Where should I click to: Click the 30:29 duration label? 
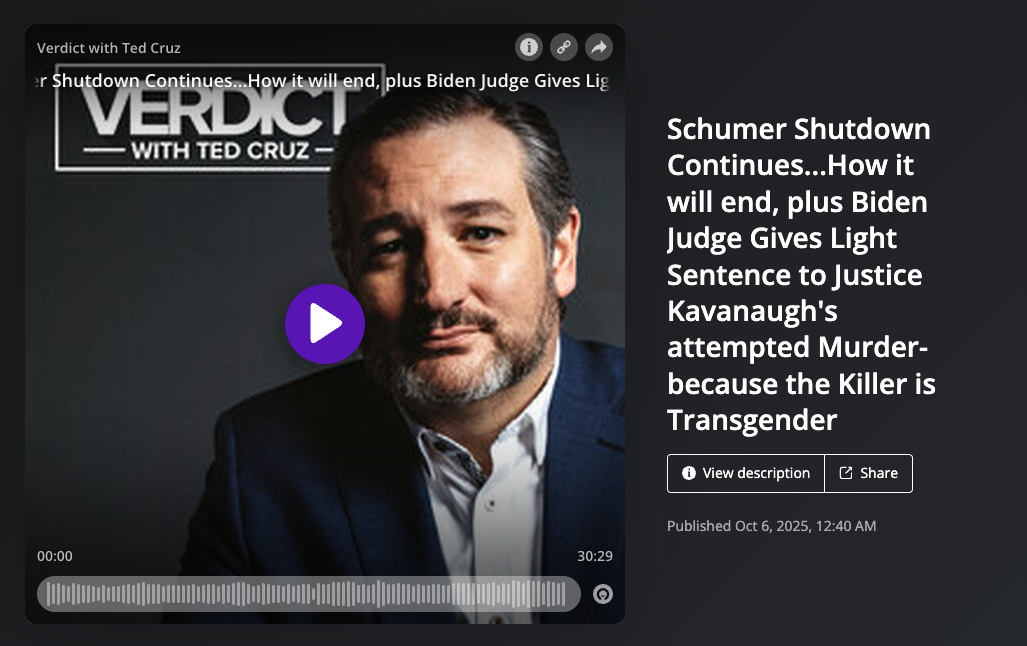point(595,556)
